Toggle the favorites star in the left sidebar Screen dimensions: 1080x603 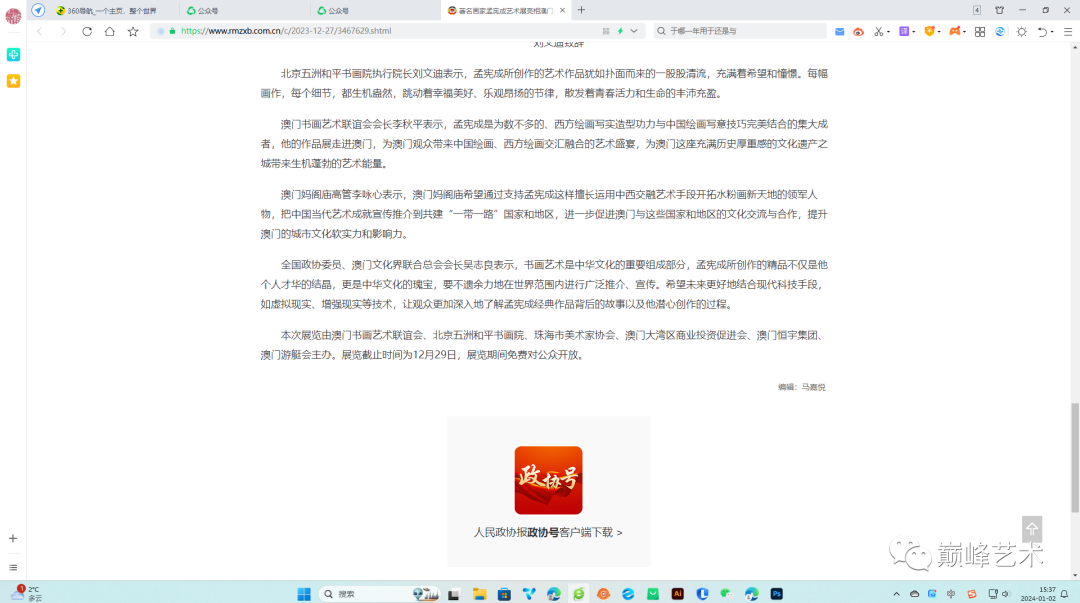[13, 81]
